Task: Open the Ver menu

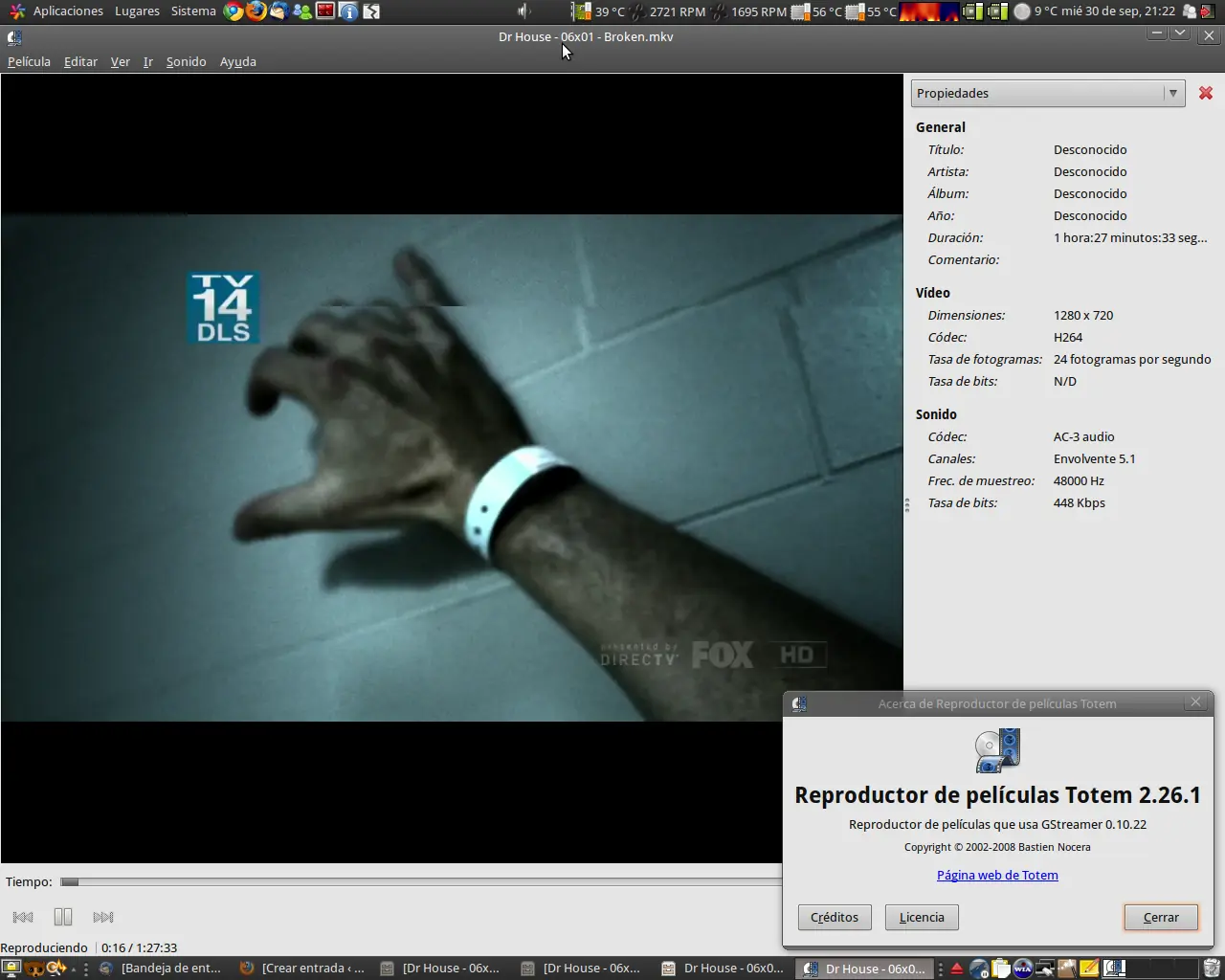Action: click(121, 61)
